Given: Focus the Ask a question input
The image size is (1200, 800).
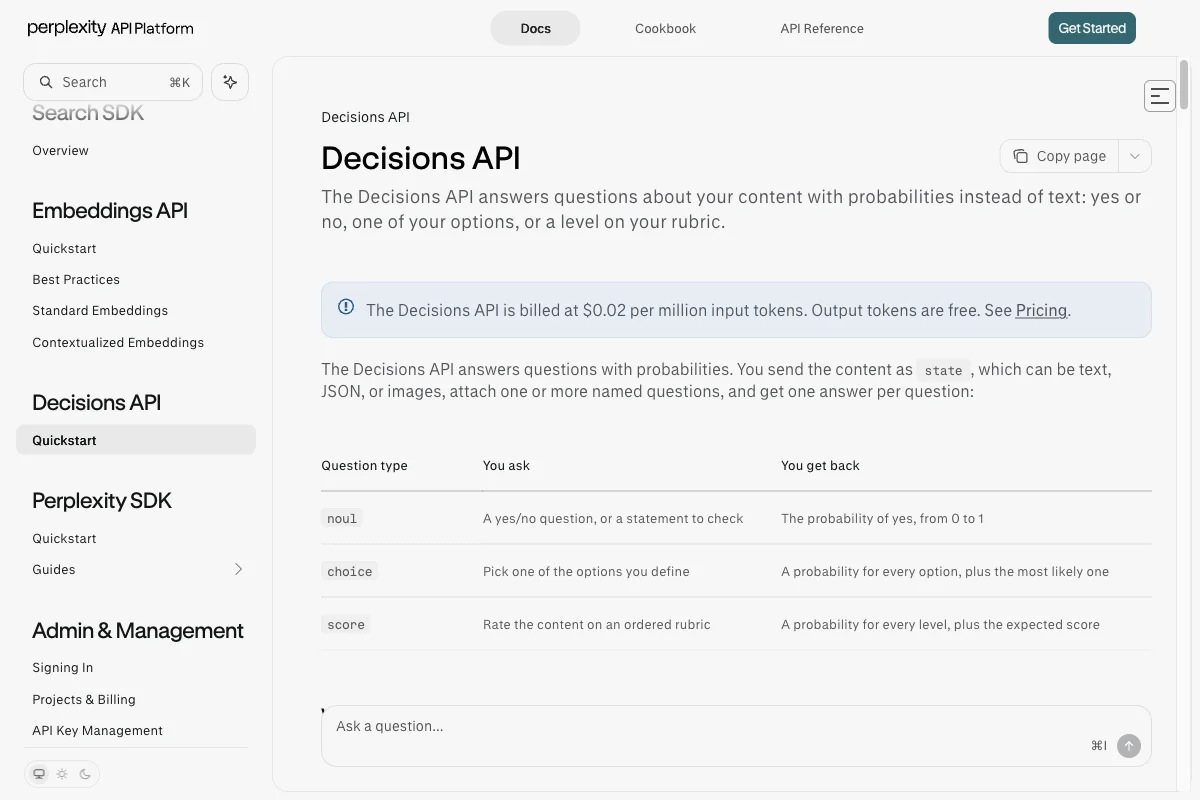Looking at the screenshot, I should (736, 736).
